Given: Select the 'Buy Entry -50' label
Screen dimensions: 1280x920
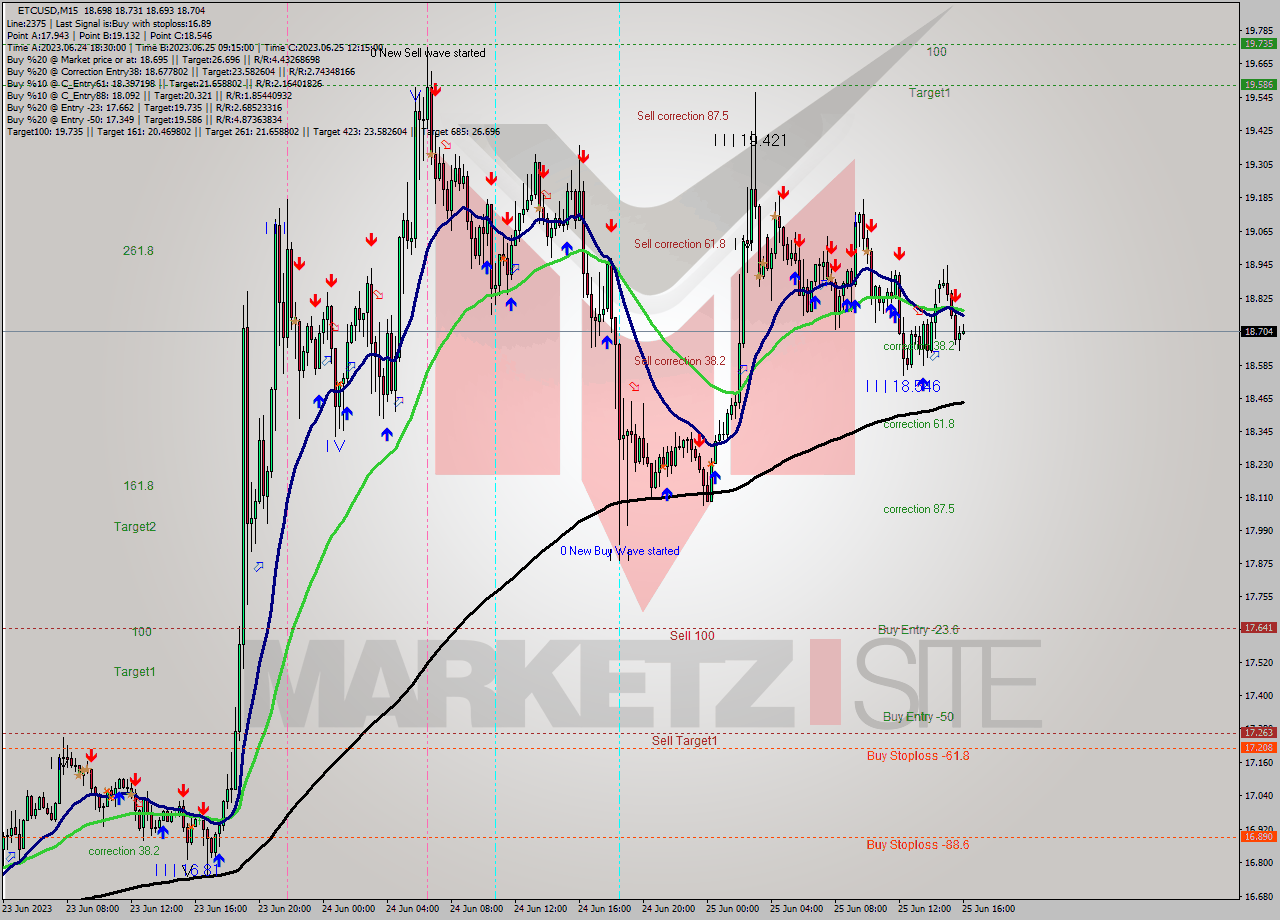Looking at the screenshot, I should tap(918, 717).
